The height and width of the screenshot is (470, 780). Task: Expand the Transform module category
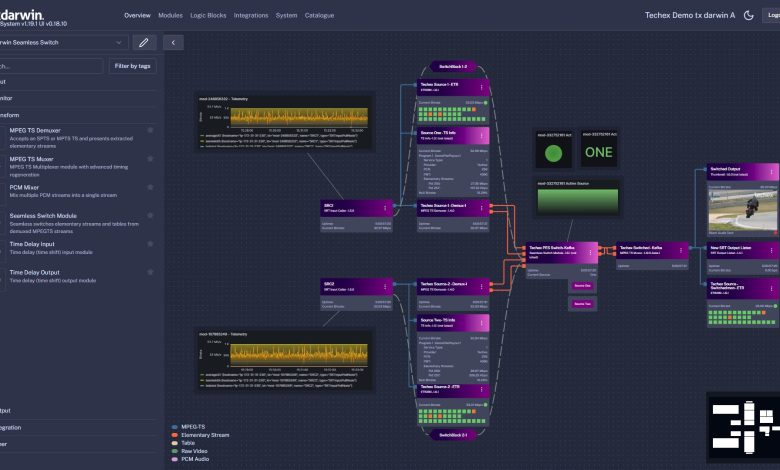pyautogui.click(x=20, y=116)
